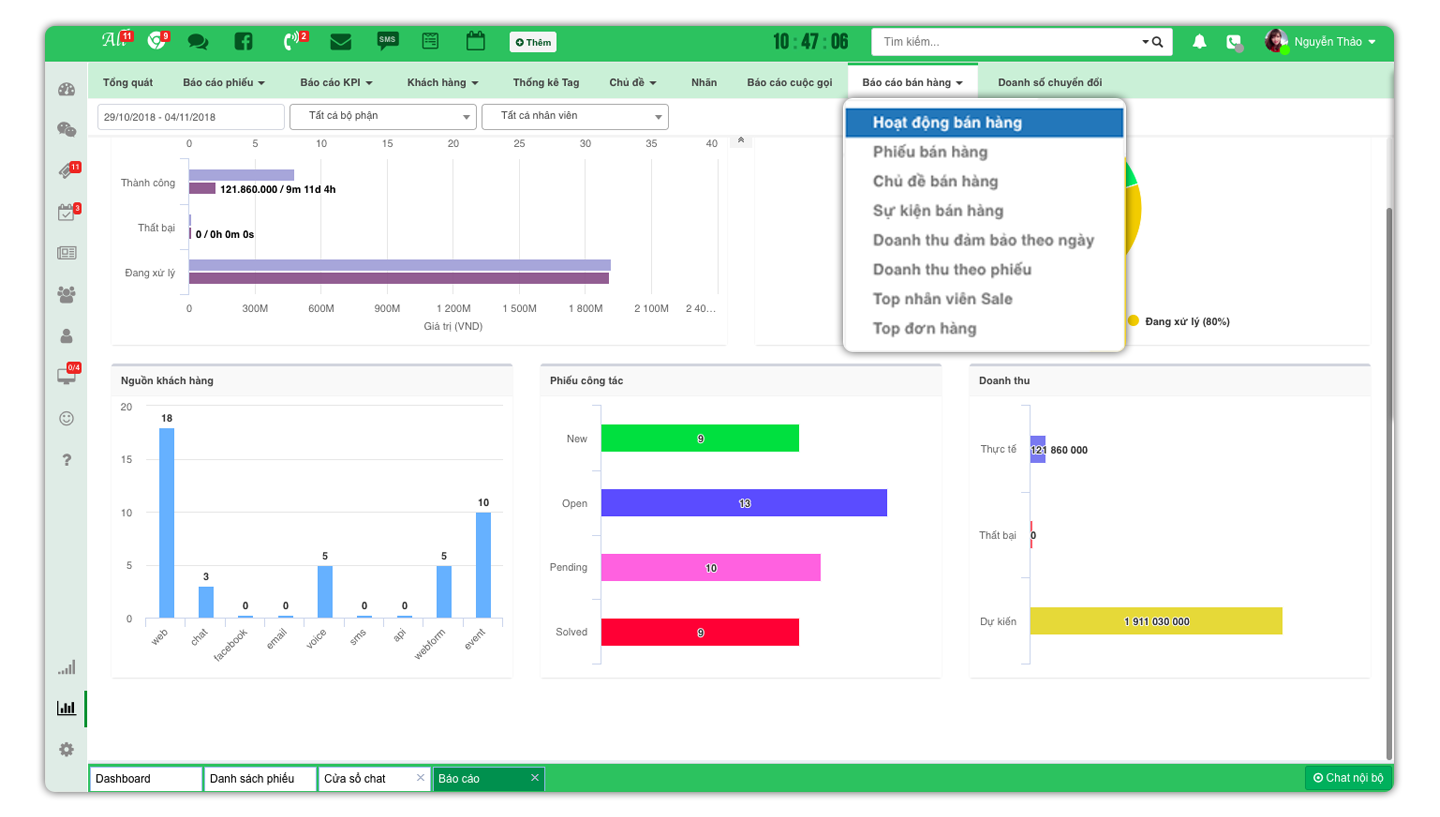Open settings gear in left sidebar
Image resolution: width=1440 pixels, height=817 pixels.
pos(67,749)
